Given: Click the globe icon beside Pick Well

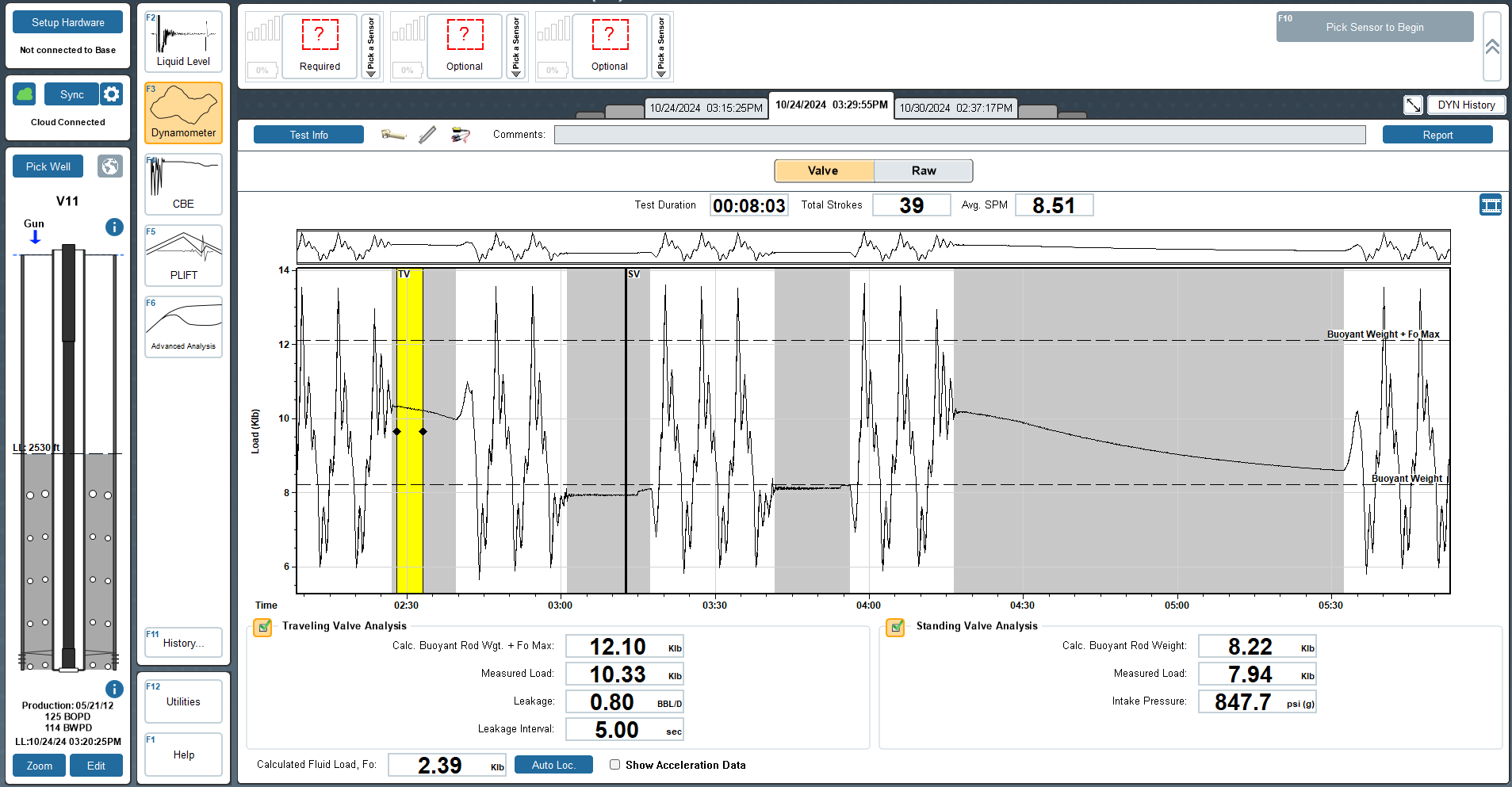Looking at the screenshot, I should [x=110, y=166].
